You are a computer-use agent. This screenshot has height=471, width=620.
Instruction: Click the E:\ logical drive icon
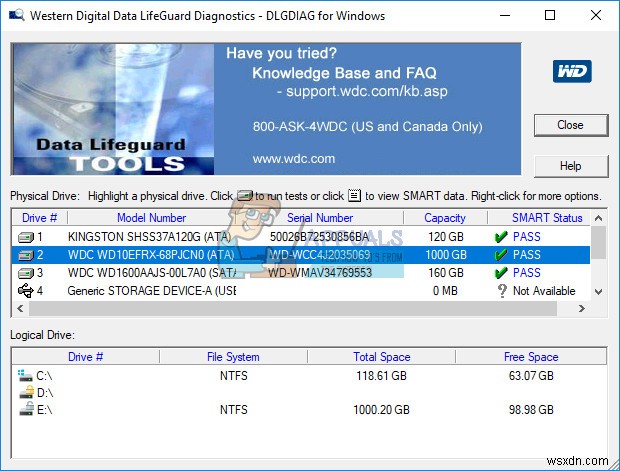tap(26, 409)
